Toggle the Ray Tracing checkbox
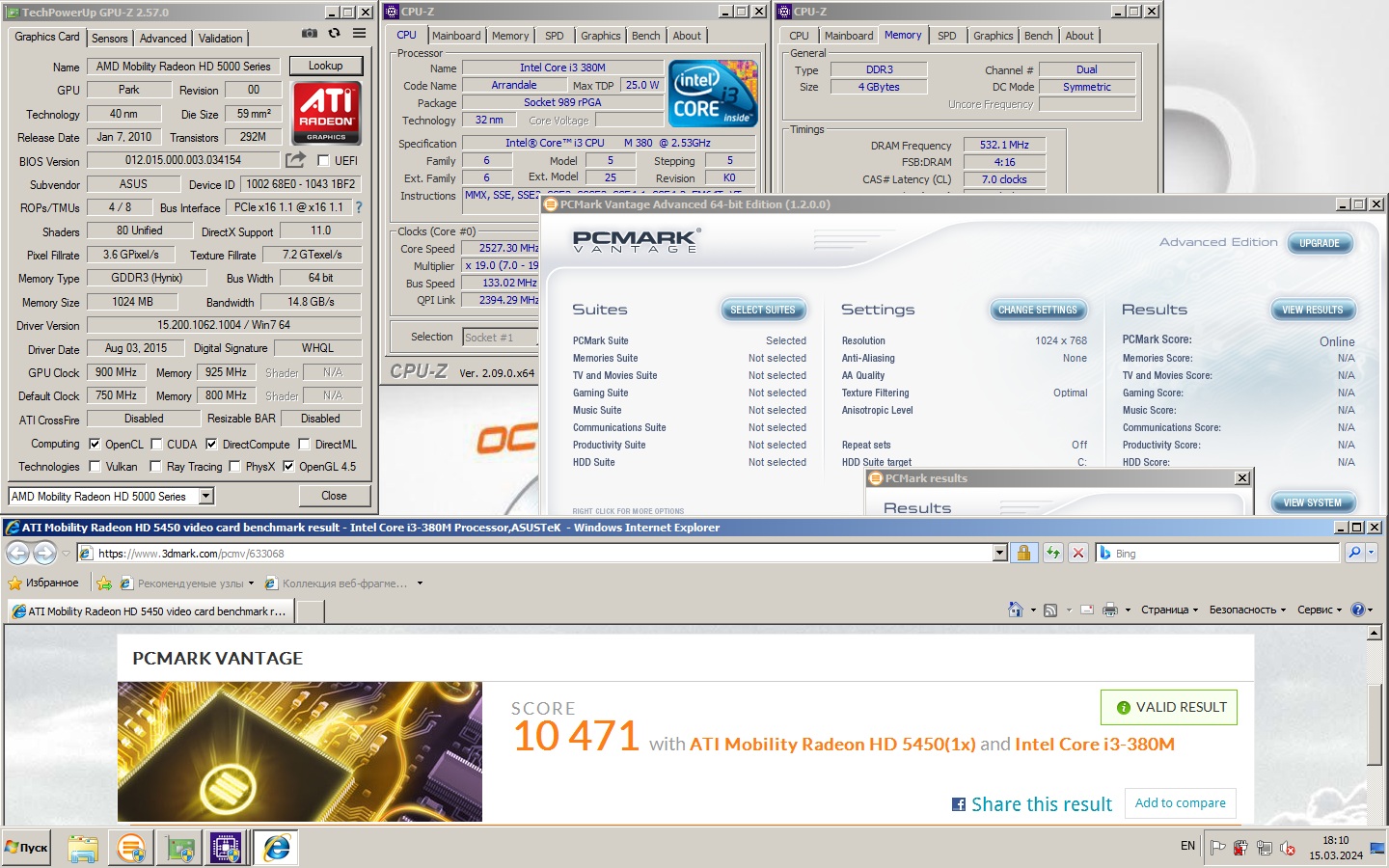Viewport: 1389px width, 868px height. 155,467
